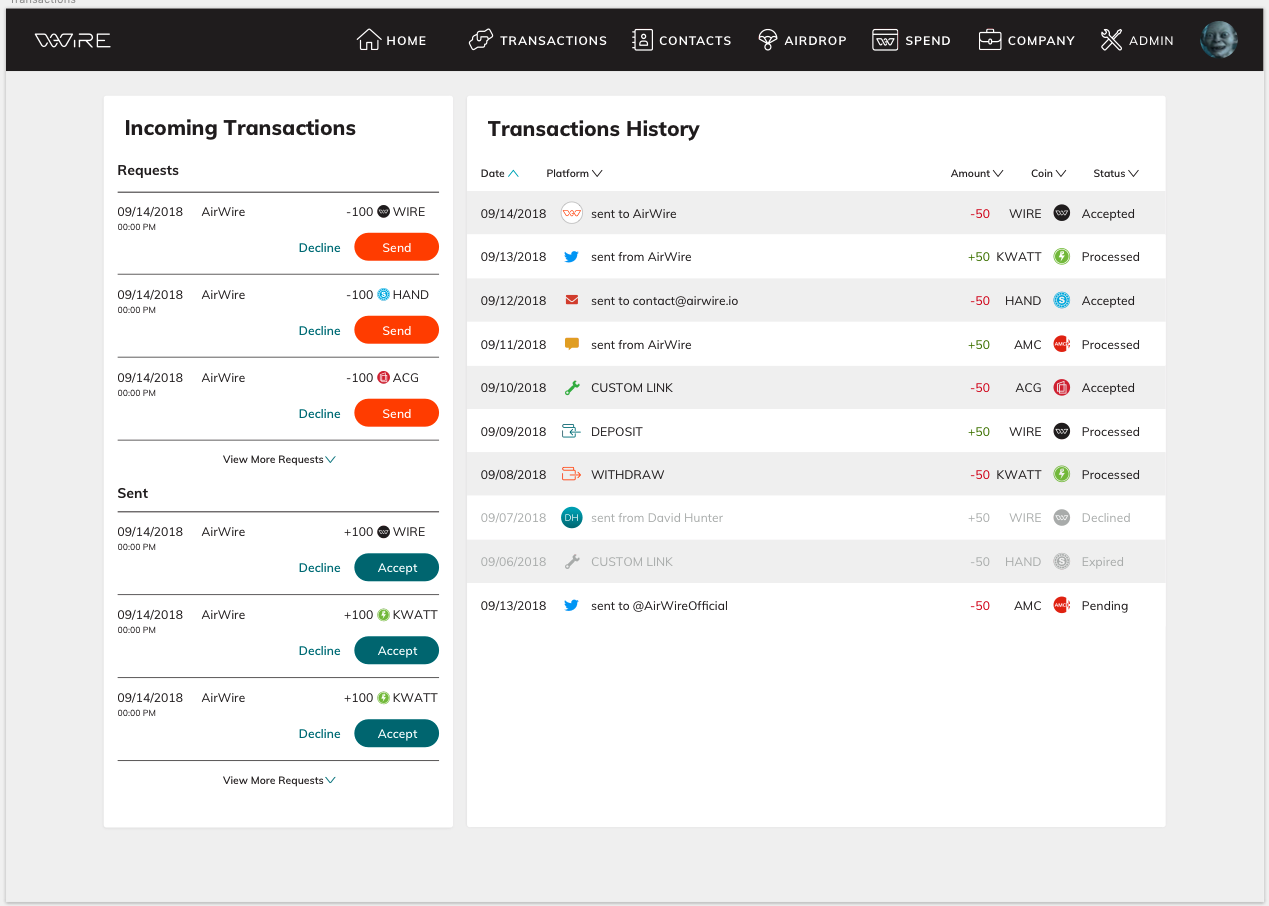Screen dimensions: 1269x906
Task: Click the gray wrench icon on 09/06/2018 row
Action: click(572, 562)
